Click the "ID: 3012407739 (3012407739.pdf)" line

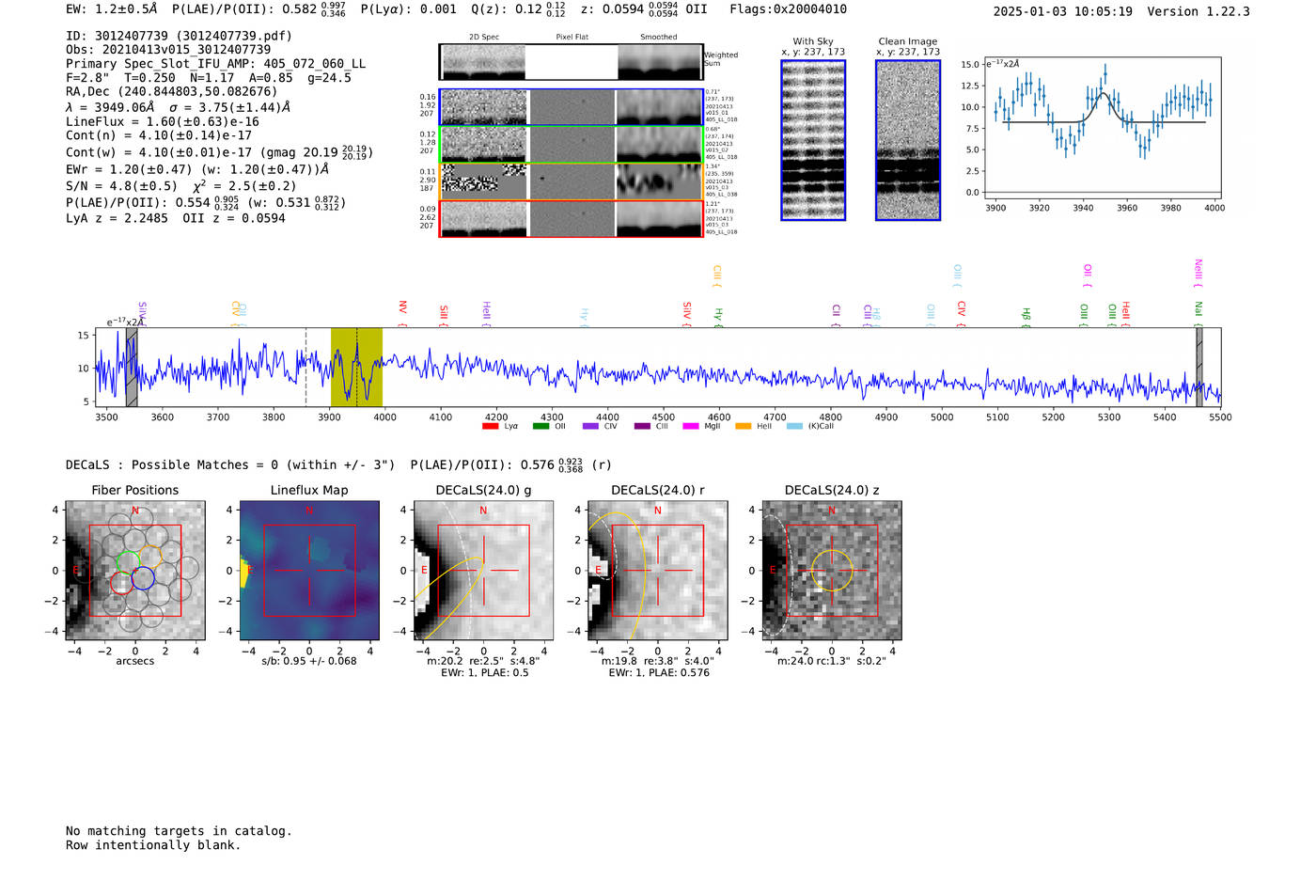(x=179, y=36)
